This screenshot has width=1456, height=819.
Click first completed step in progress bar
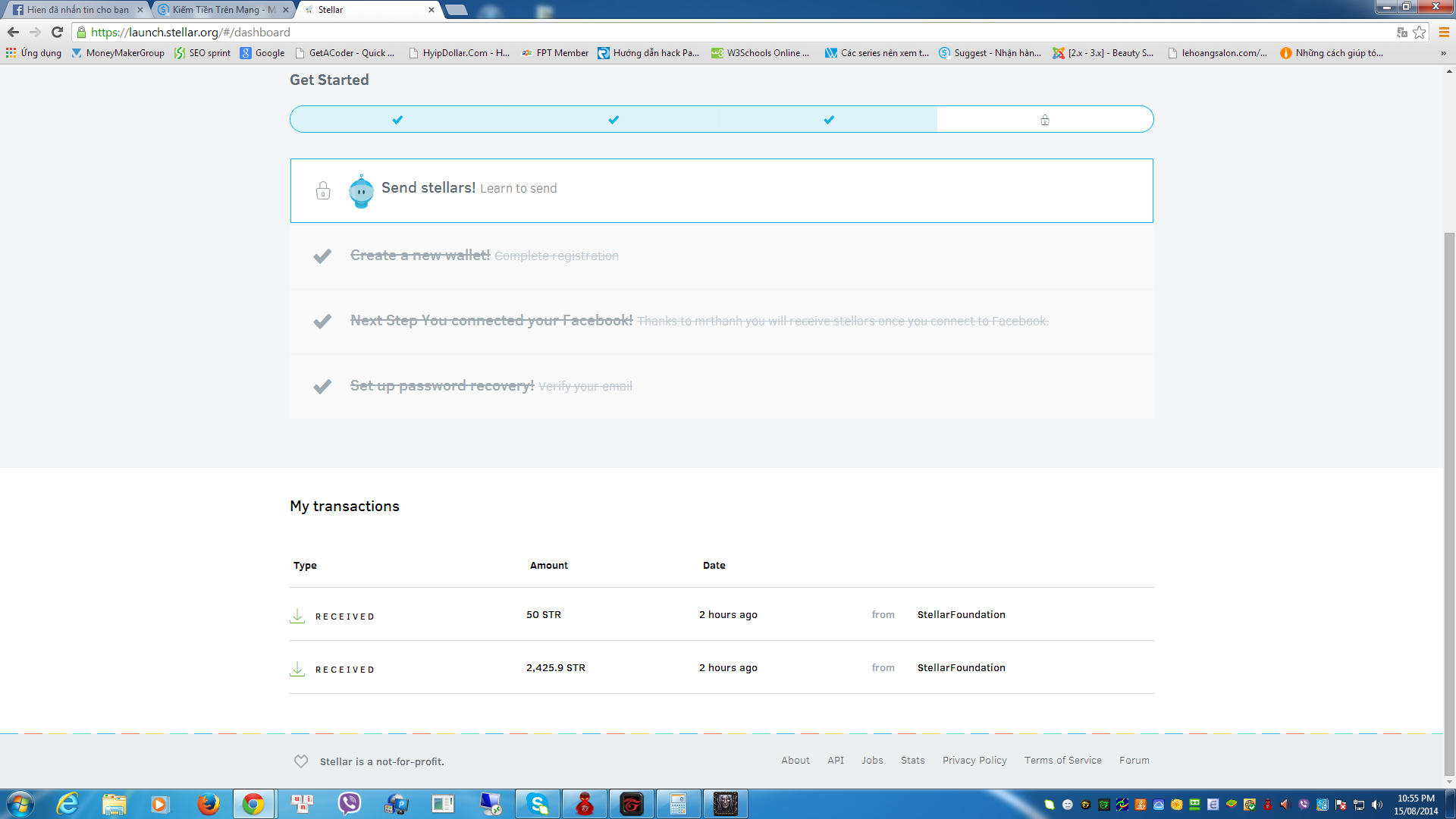pos(397,120)
